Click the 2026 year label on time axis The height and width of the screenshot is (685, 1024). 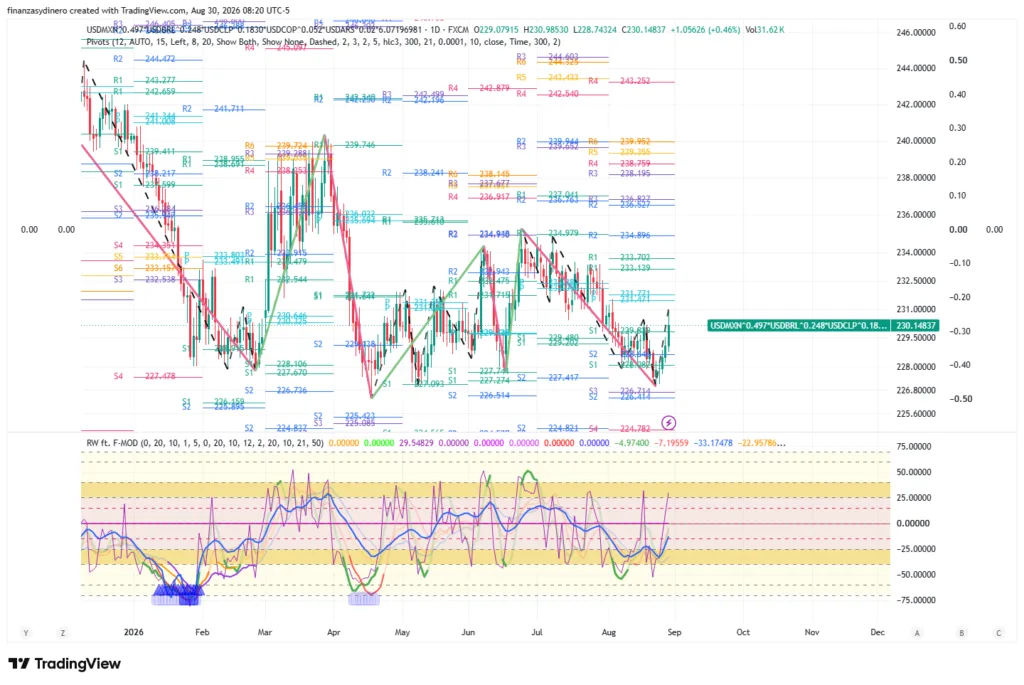[x=133, y=632]
